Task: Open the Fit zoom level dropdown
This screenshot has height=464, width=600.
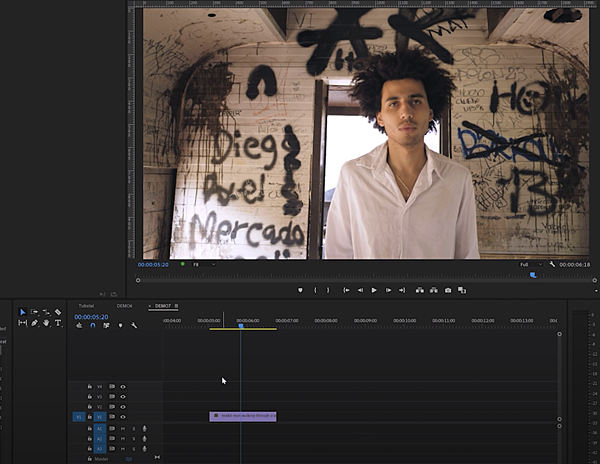Action: (202, 264)
